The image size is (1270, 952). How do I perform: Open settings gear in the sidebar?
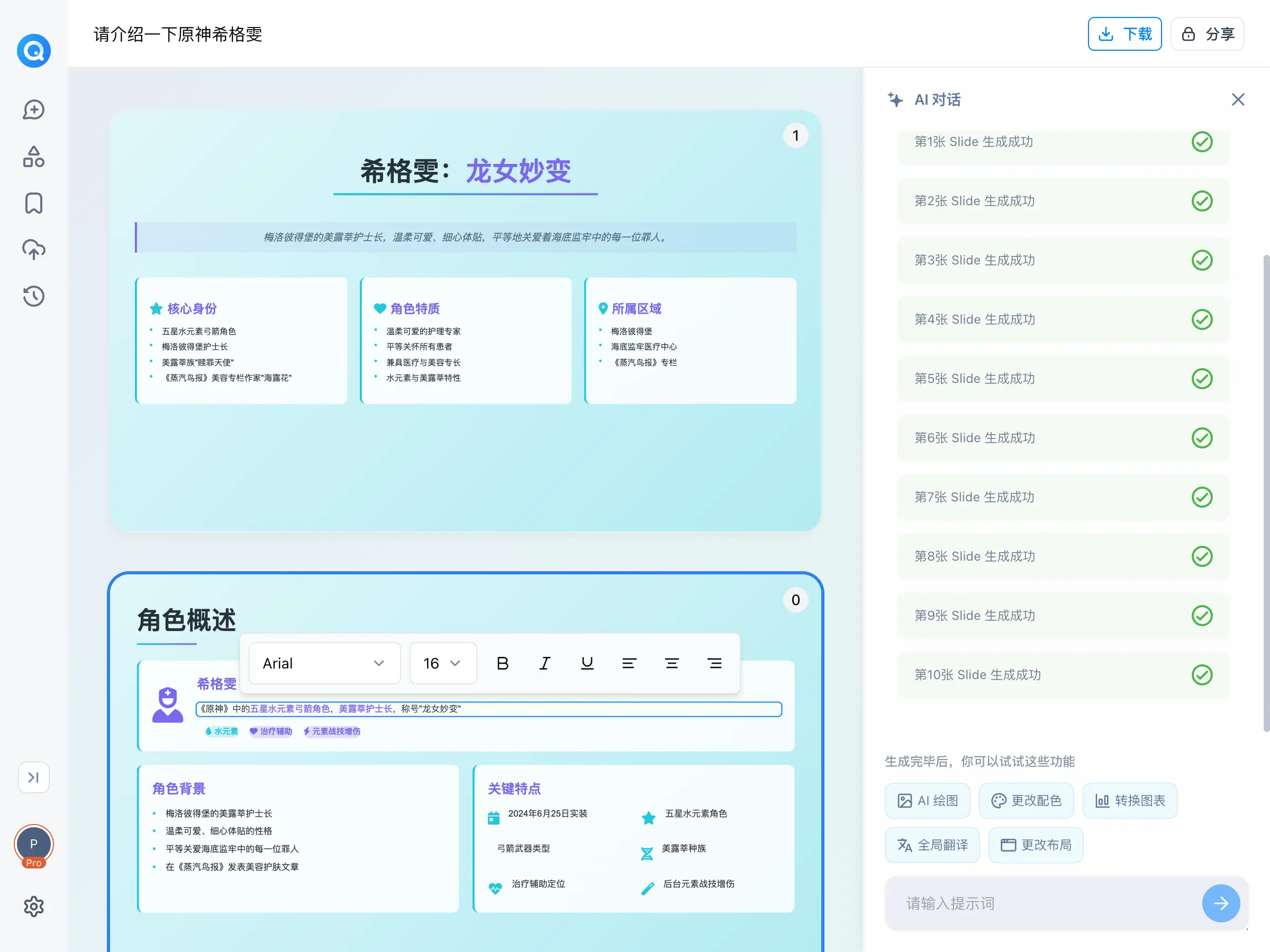pos(34,906)
